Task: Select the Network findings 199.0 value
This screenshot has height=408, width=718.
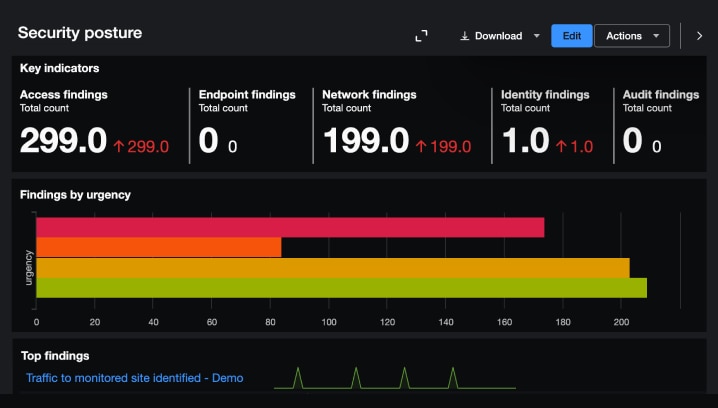Action: [365, 142]
